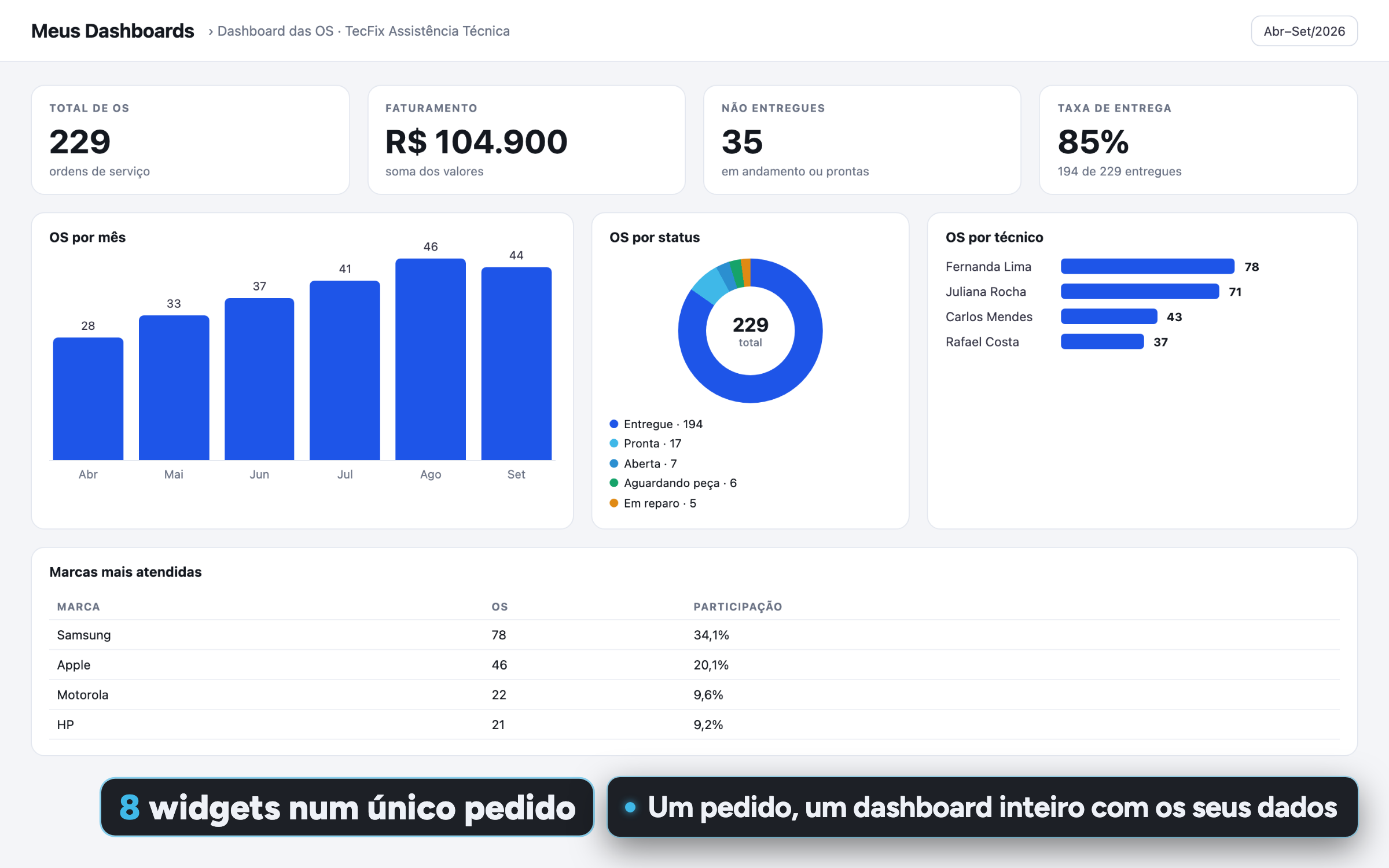Image resolution: width=1389 pixels, height=868 pixels.
Task: Select the HP table row
Action: click(694, 724)
